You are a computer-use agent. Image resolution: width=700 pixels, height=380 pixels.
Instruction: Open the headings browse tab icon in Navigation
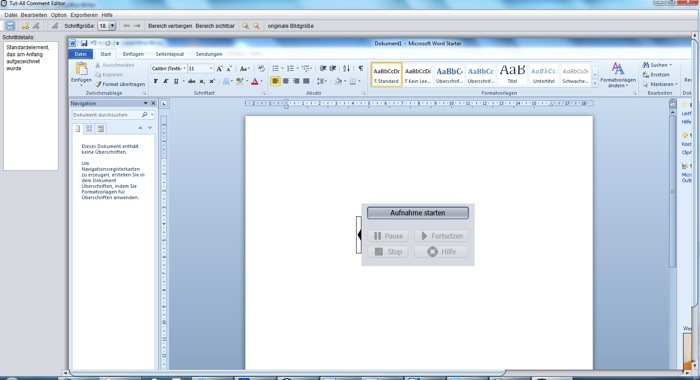[78, 129]
